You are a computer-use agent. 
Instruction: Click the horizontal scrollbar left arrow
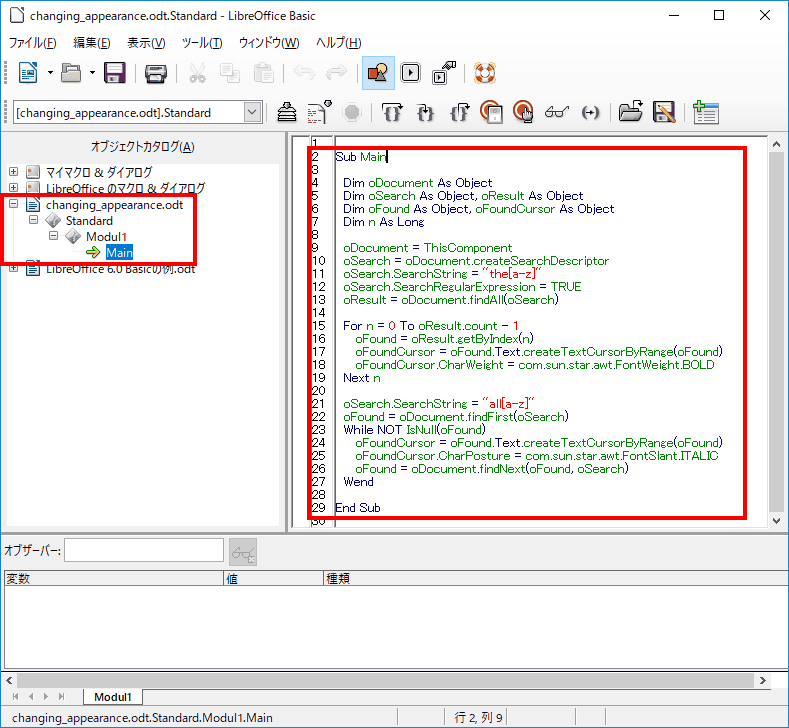click(x=9, y=680)
